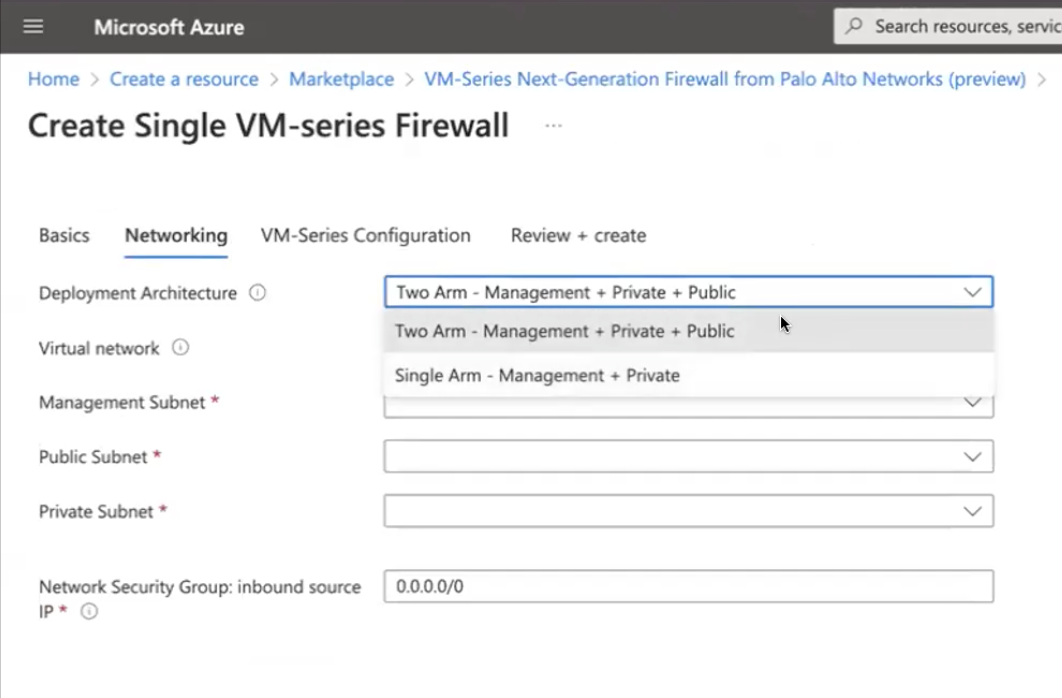This screenshot has height=698, width=1062.
Task: Open the VM-Series Configuration tab
Action: pos(365,236)
